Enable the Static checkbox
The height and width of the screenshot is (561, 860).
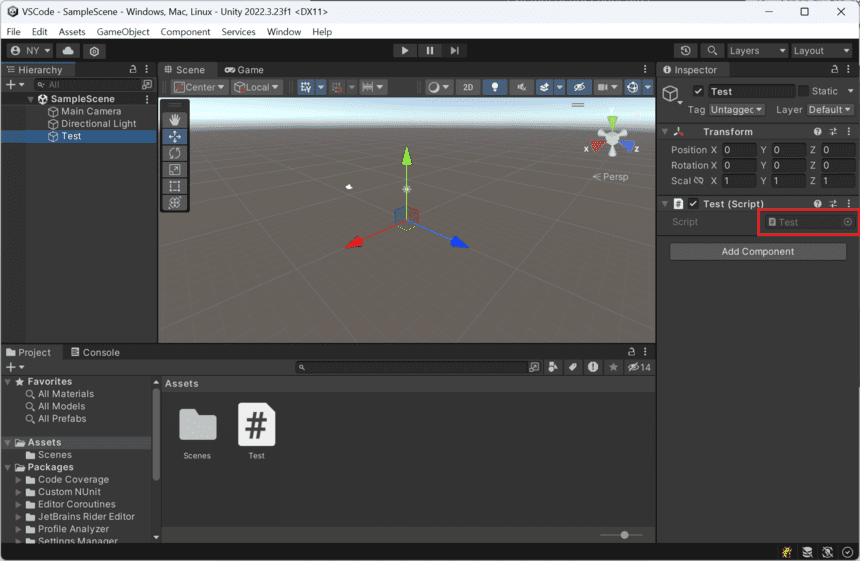[x=803, y=91]
